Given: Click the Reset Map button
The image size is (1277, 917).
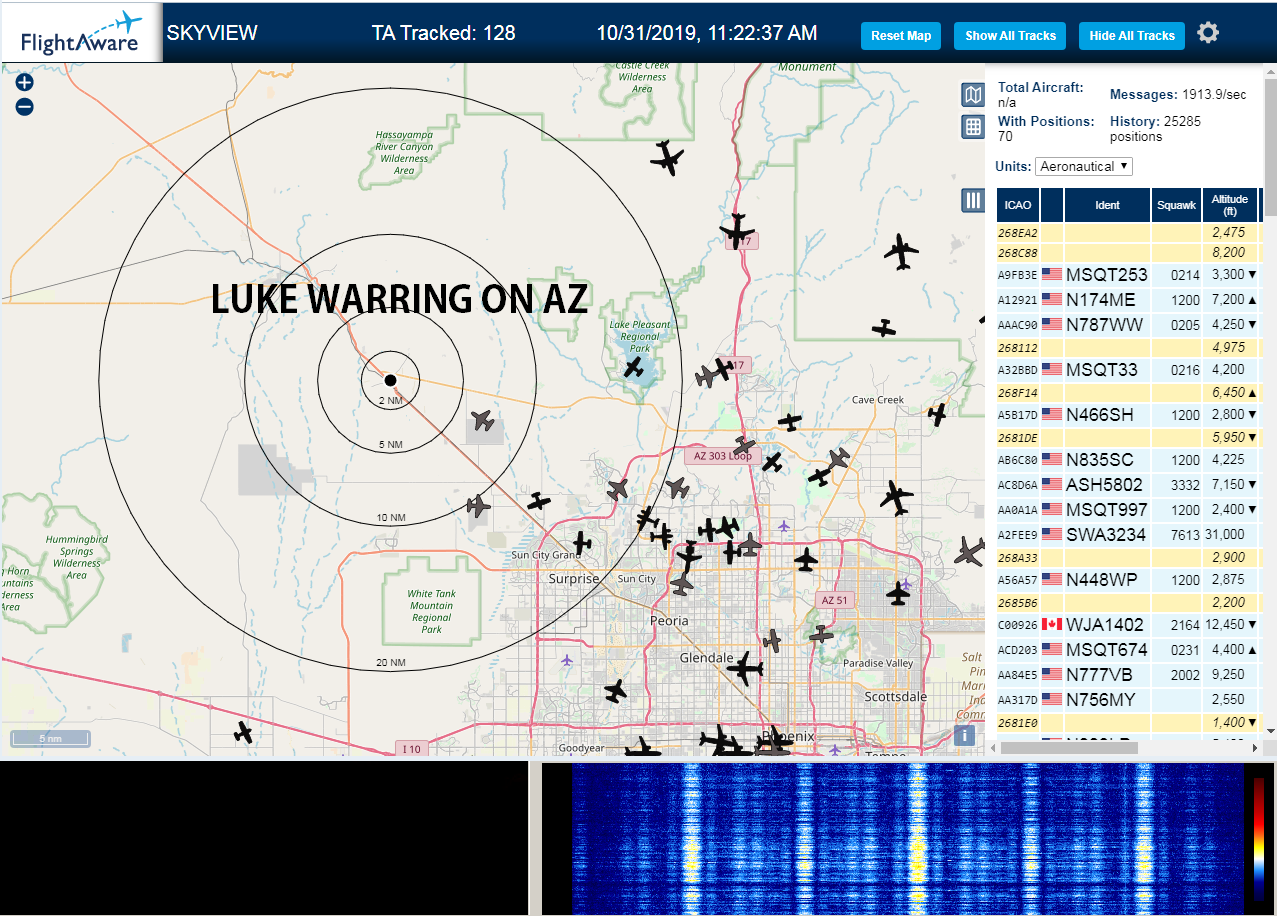Looking at the screenshot, I should tap(901, 36).
